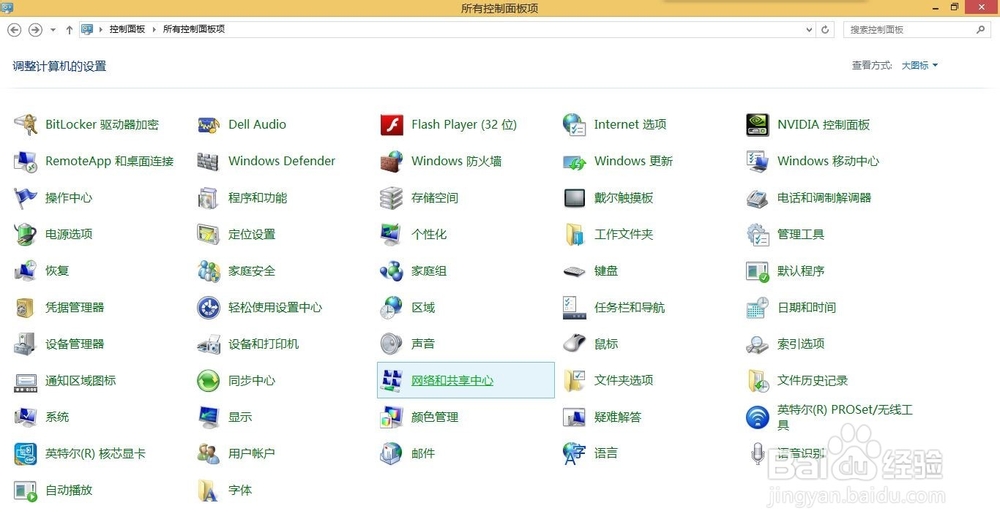The height and width of the screenshot is (530, 1000).
Task: Open RemoteApp 和桌面连接 icon
Action: click(26, 161)
